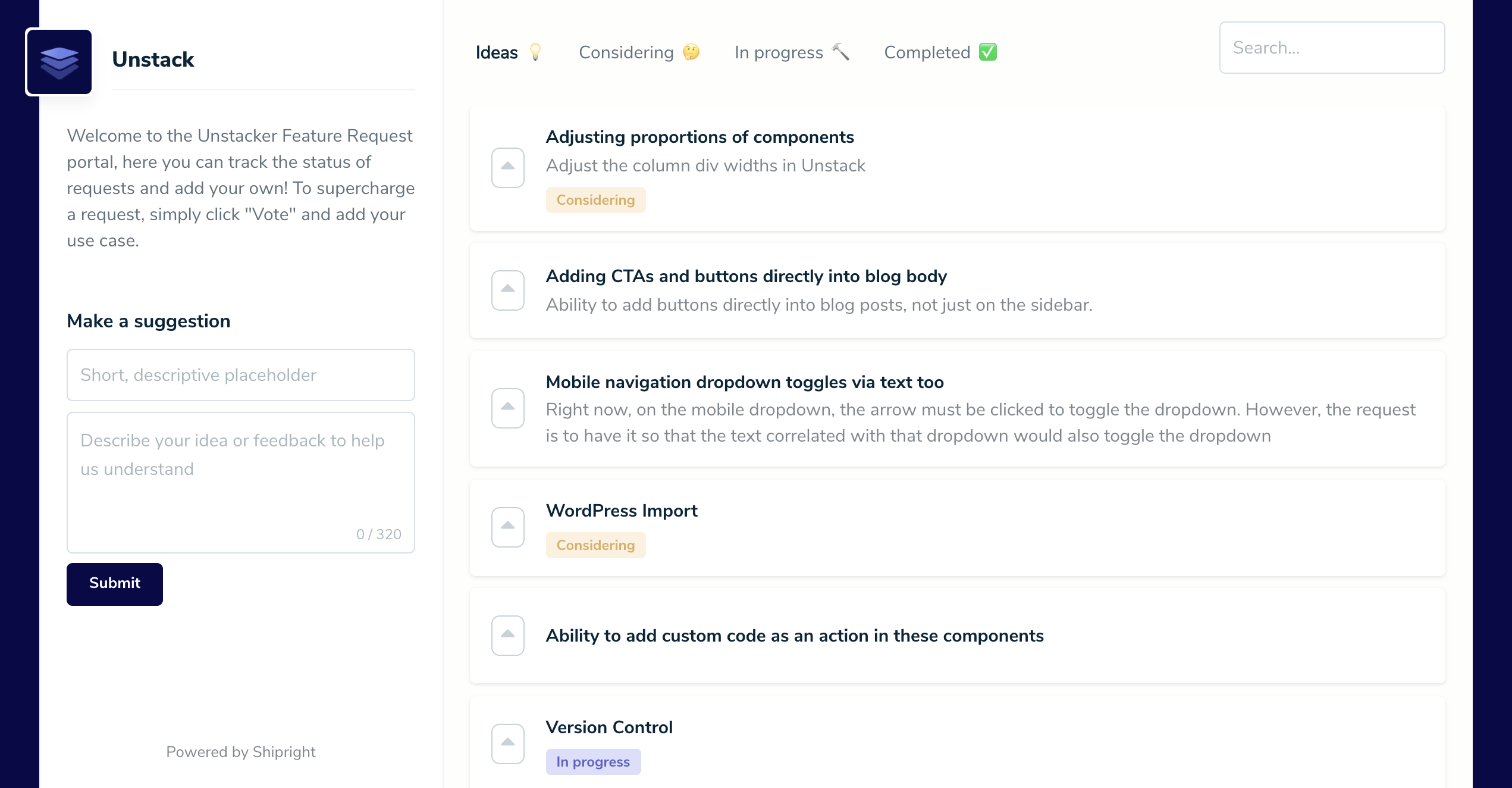Toggle vote on Mobile navigation dropdown request
1512x788 pixels.
pos(507,408)
